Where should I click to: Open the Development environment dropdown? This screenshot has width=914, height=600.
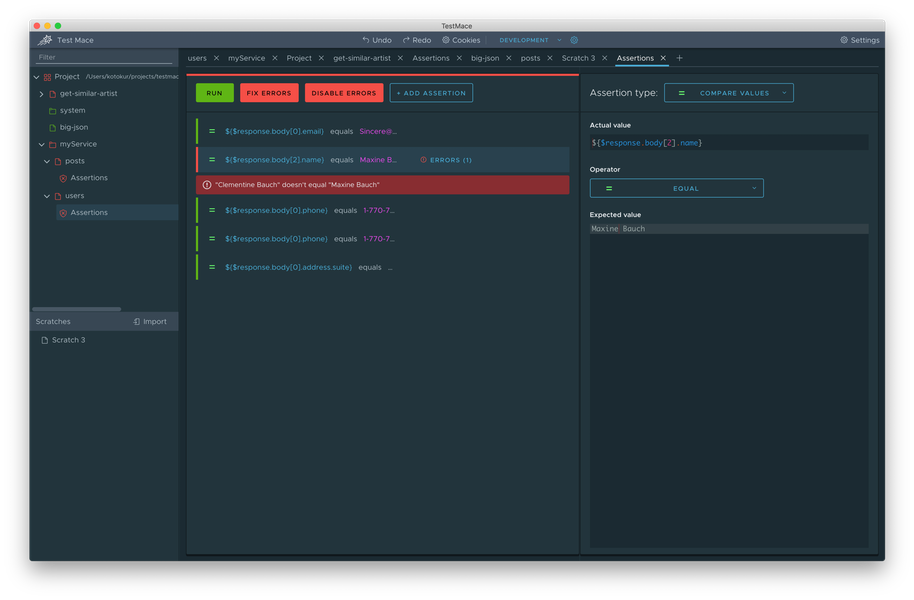click(531, 40)
